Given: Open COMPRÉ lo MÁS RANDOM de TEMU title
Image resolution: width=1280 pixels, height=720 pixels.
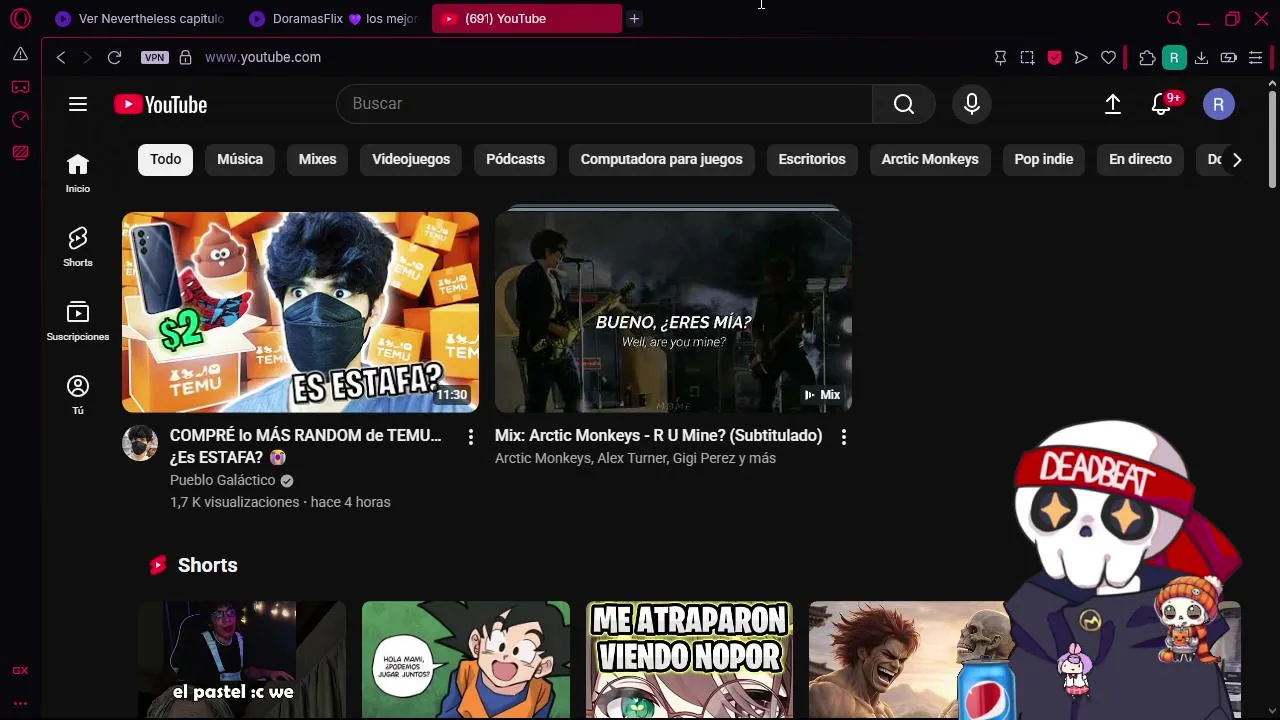Looking at the screenshot, I should (306, 446).
